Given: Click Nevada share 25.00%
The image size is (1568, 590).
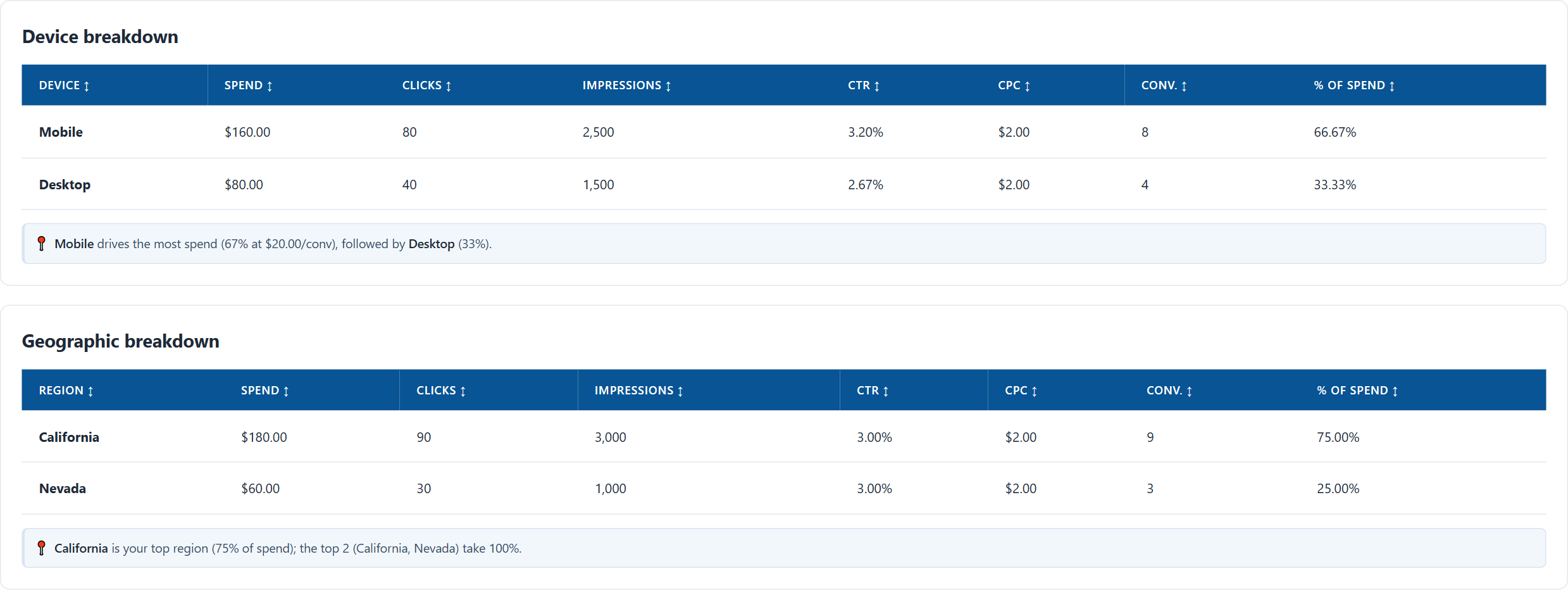Looking at the screenshot, I should pos(1338,489).
